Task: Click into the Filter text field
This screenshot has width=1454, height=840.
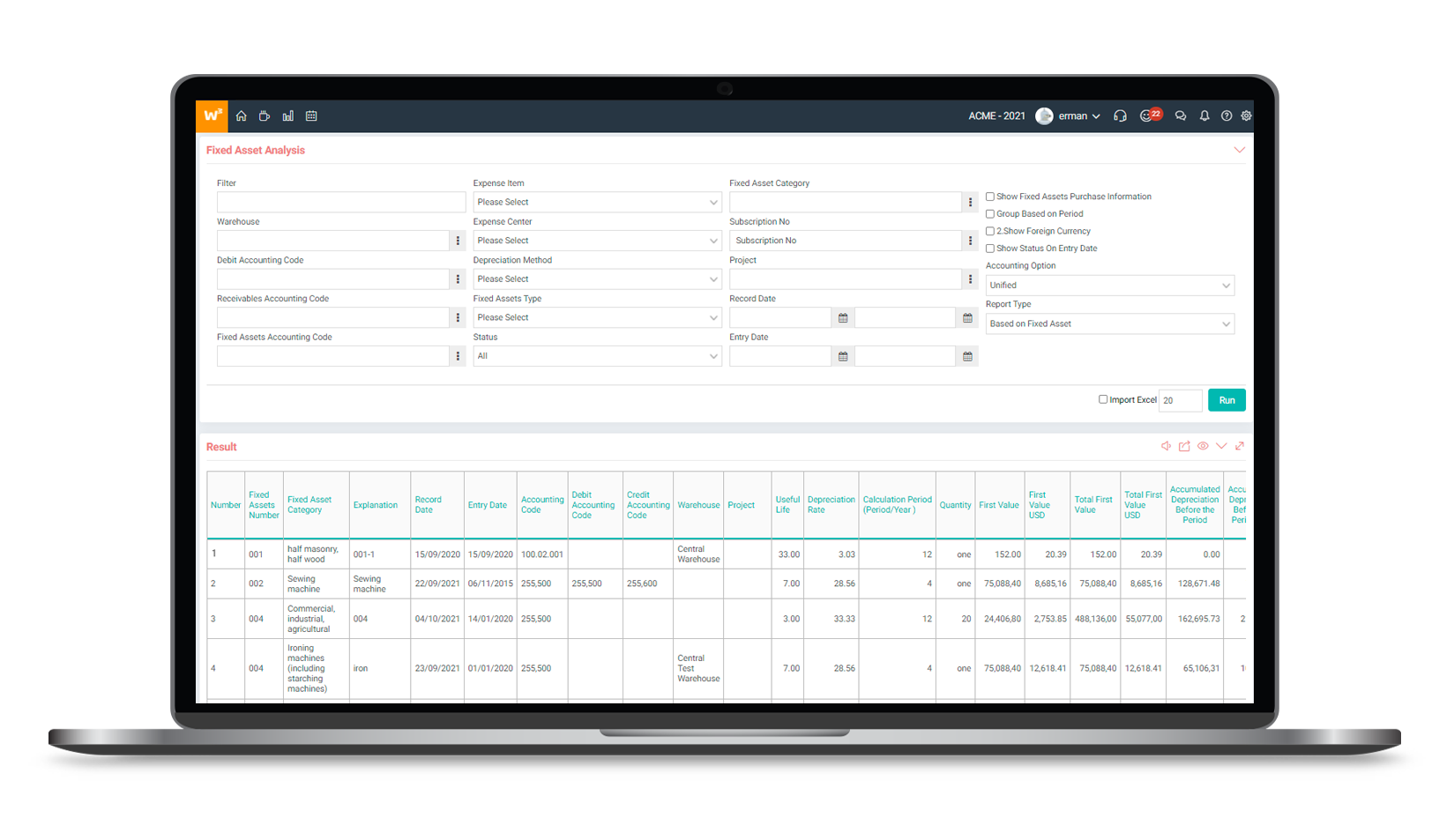Action: (340, 203)
